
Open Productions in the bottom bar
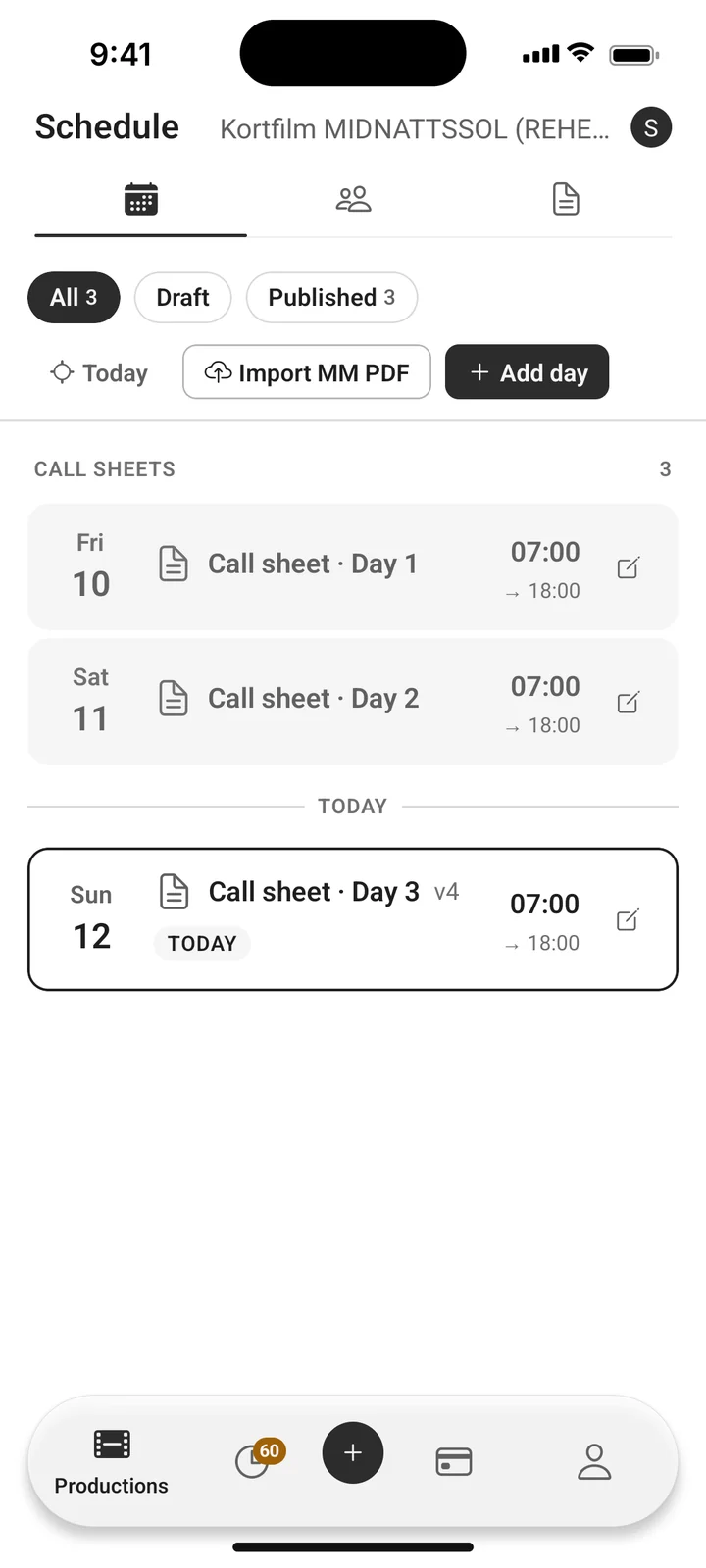tap(112, 1462)
